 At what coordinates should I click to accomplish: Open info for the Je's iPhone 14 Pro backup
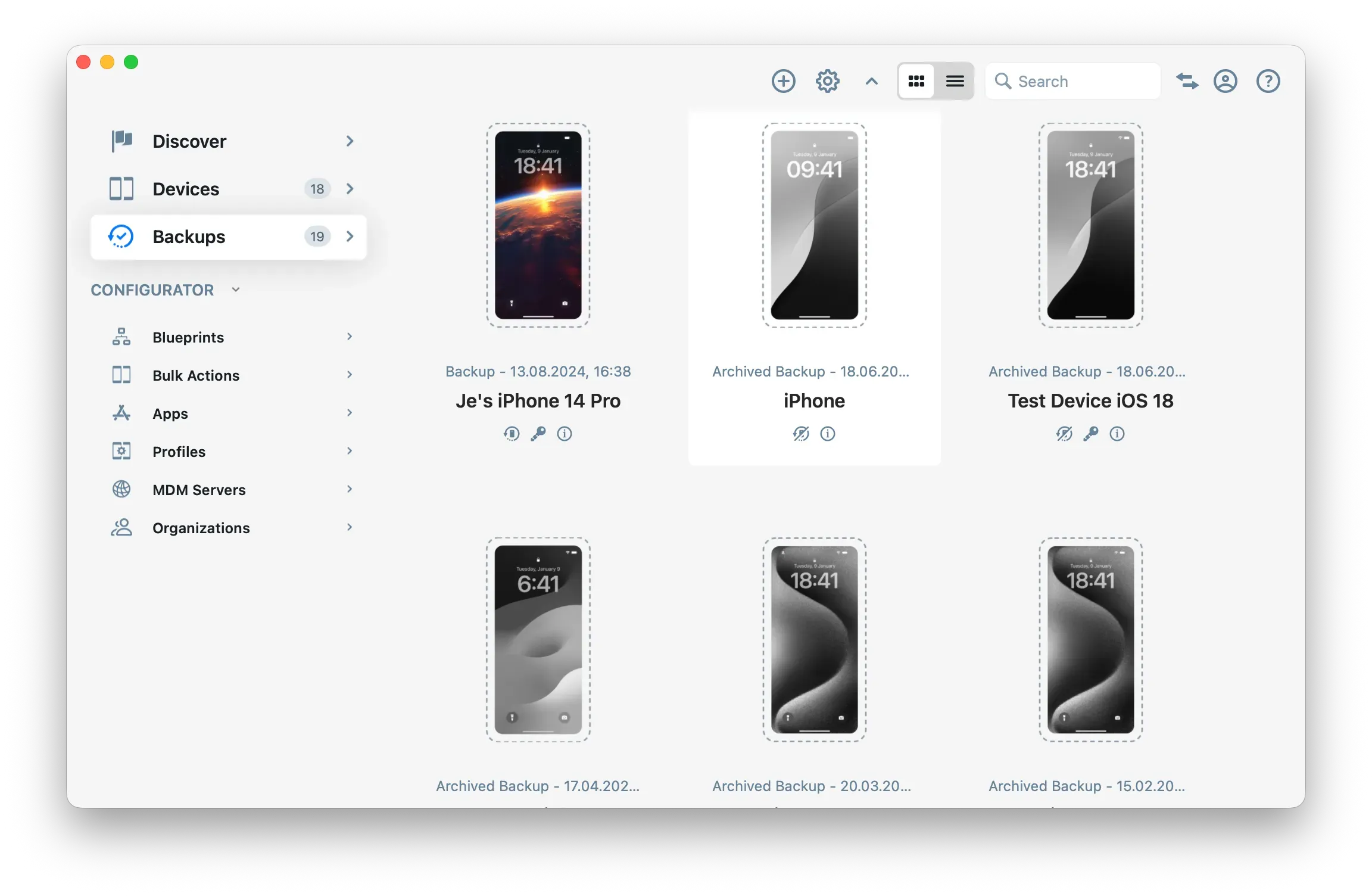565,434
